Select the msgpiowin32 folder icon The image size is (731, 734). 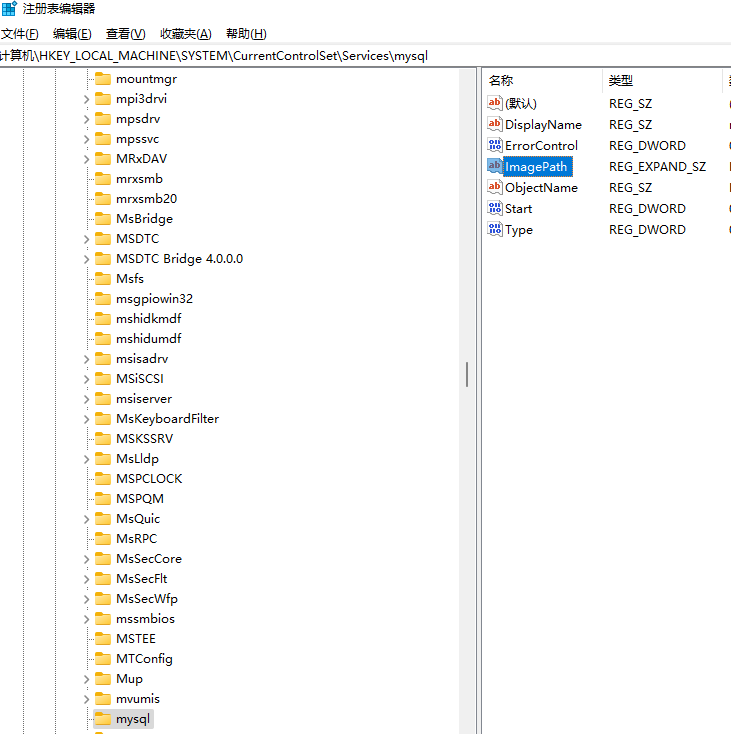(102, 299)
